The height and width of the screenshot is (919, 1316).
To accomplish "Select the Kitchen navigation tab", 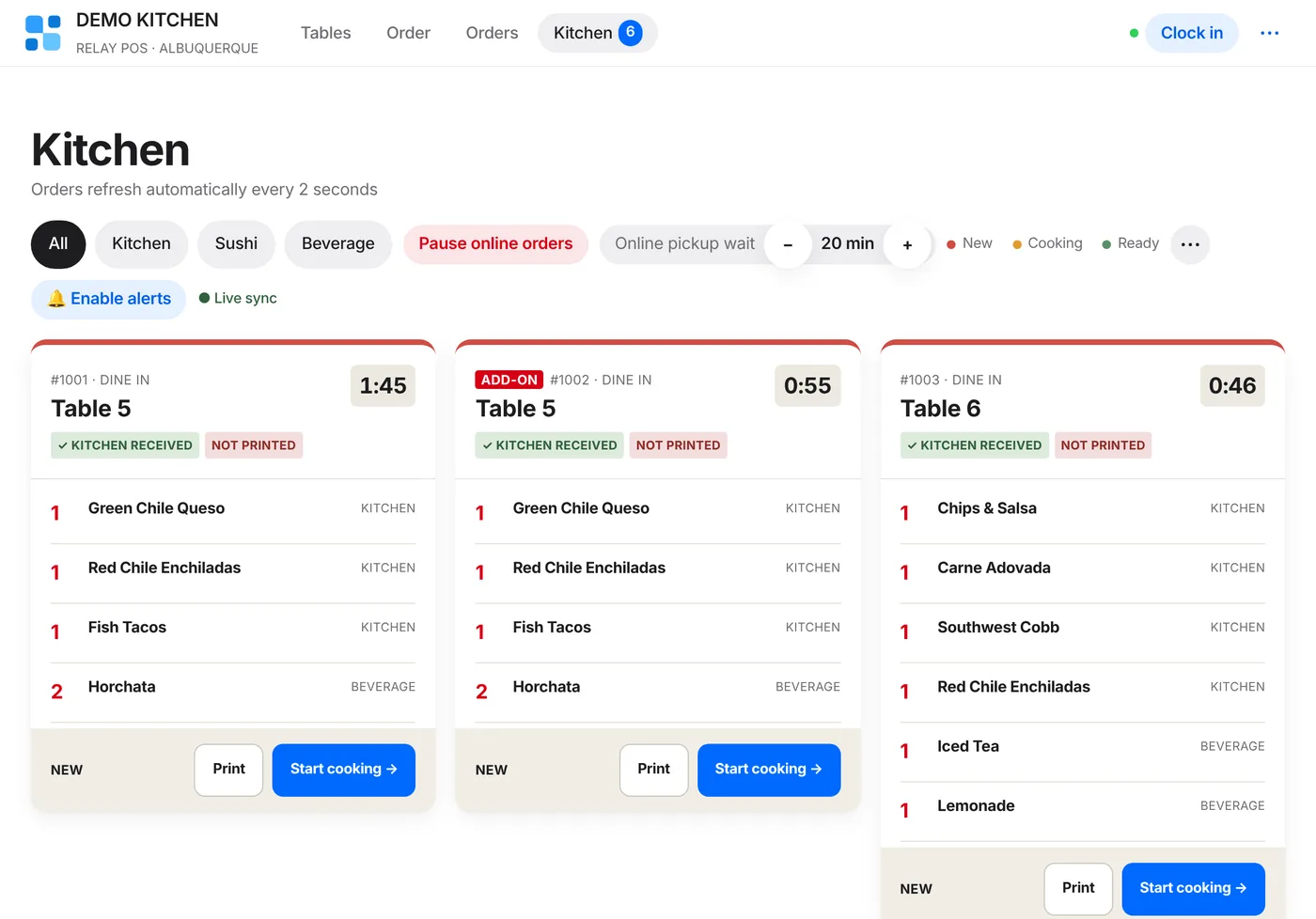I will [597, 33].
